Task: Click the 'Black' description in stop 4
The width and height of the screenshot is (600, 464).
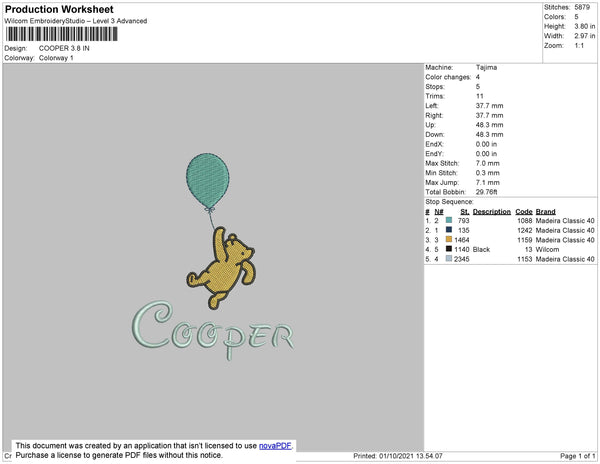Action: coord(481,249)
